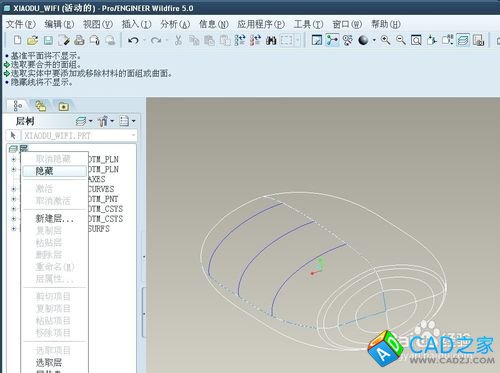Zoom in with the magnifier plus icon
The height and width of the screenshot is (373, 500).
coord(386,40)
